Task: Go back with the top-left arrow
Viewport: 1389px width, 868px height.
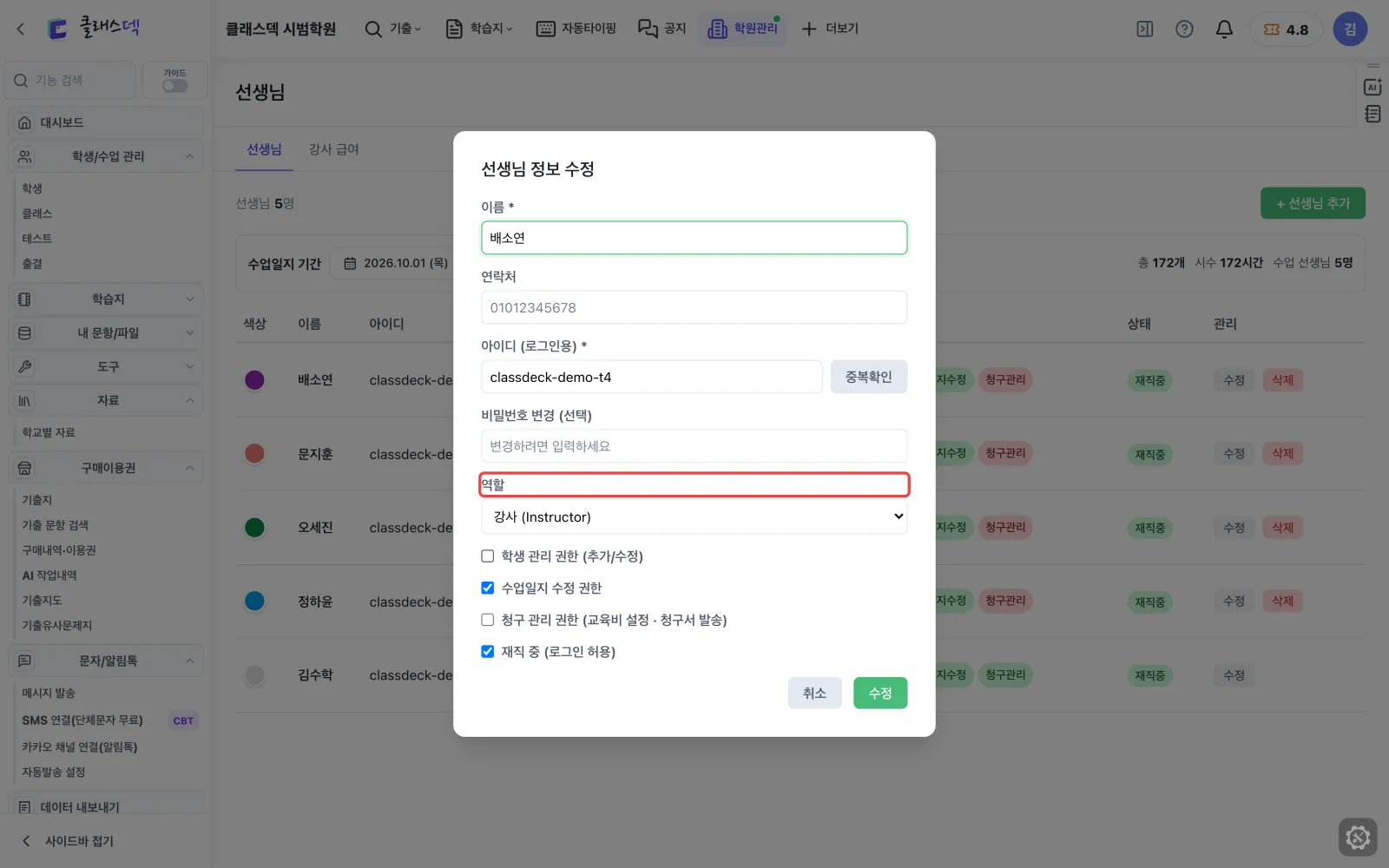Action: click(x=21, y=29)
